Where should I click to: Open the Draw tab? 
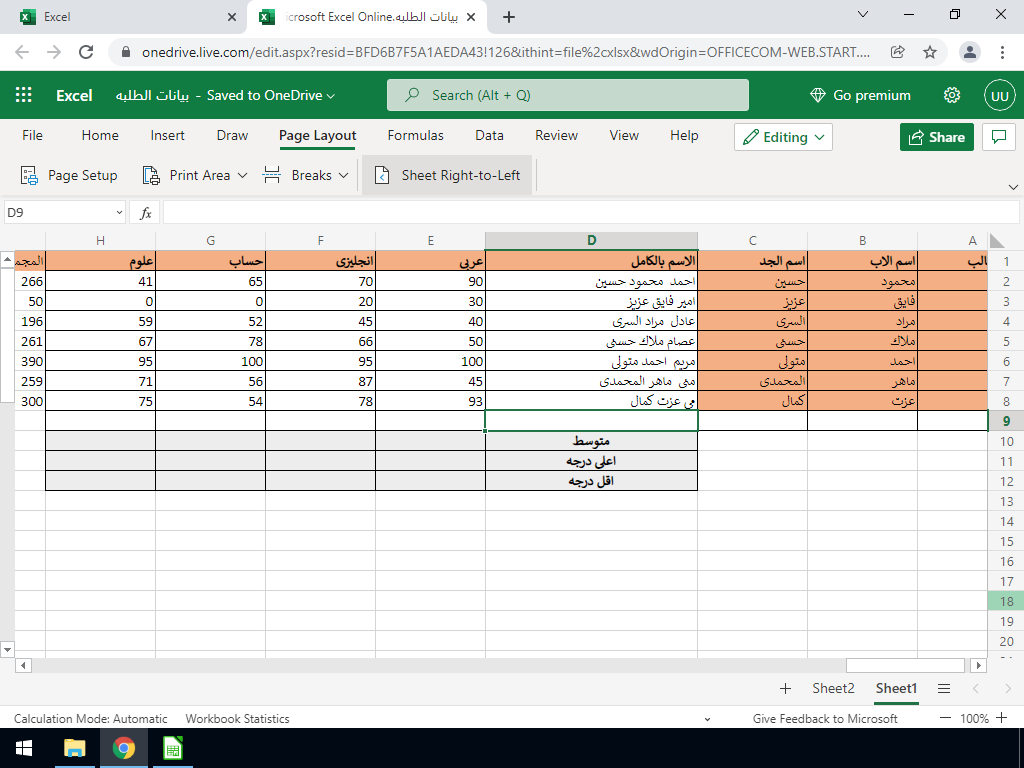point(232,135)
